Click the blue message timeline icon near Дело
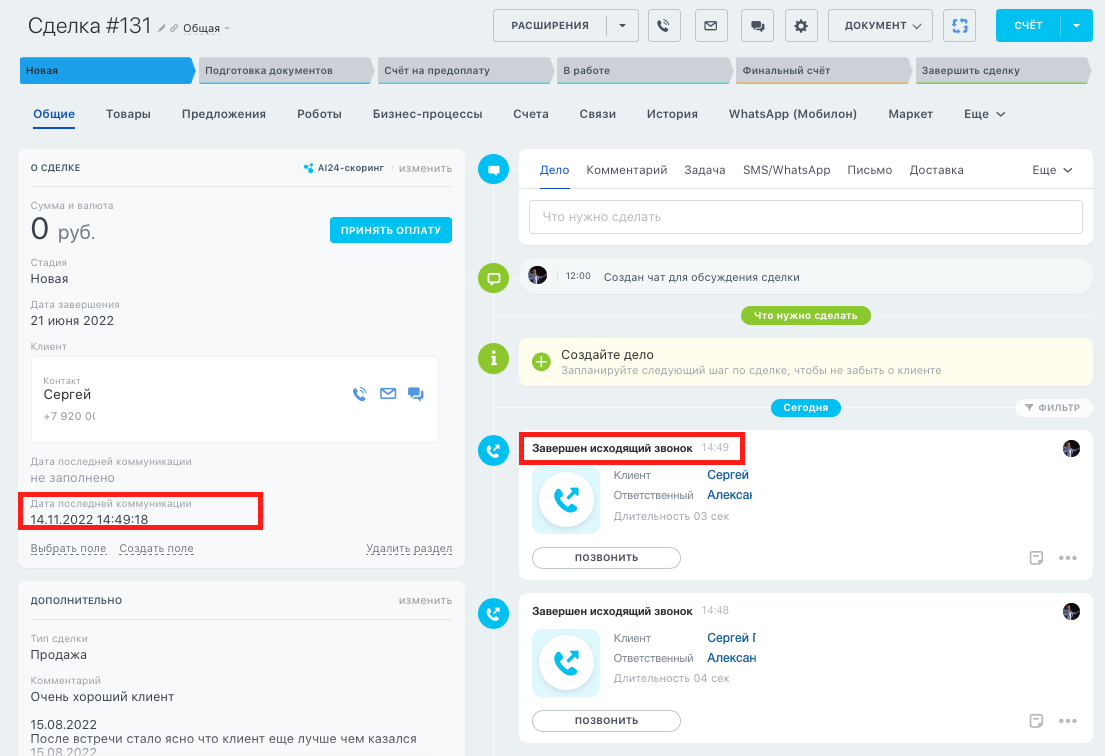This screenshot has height=756, width=1105. [x=493, y=170]
